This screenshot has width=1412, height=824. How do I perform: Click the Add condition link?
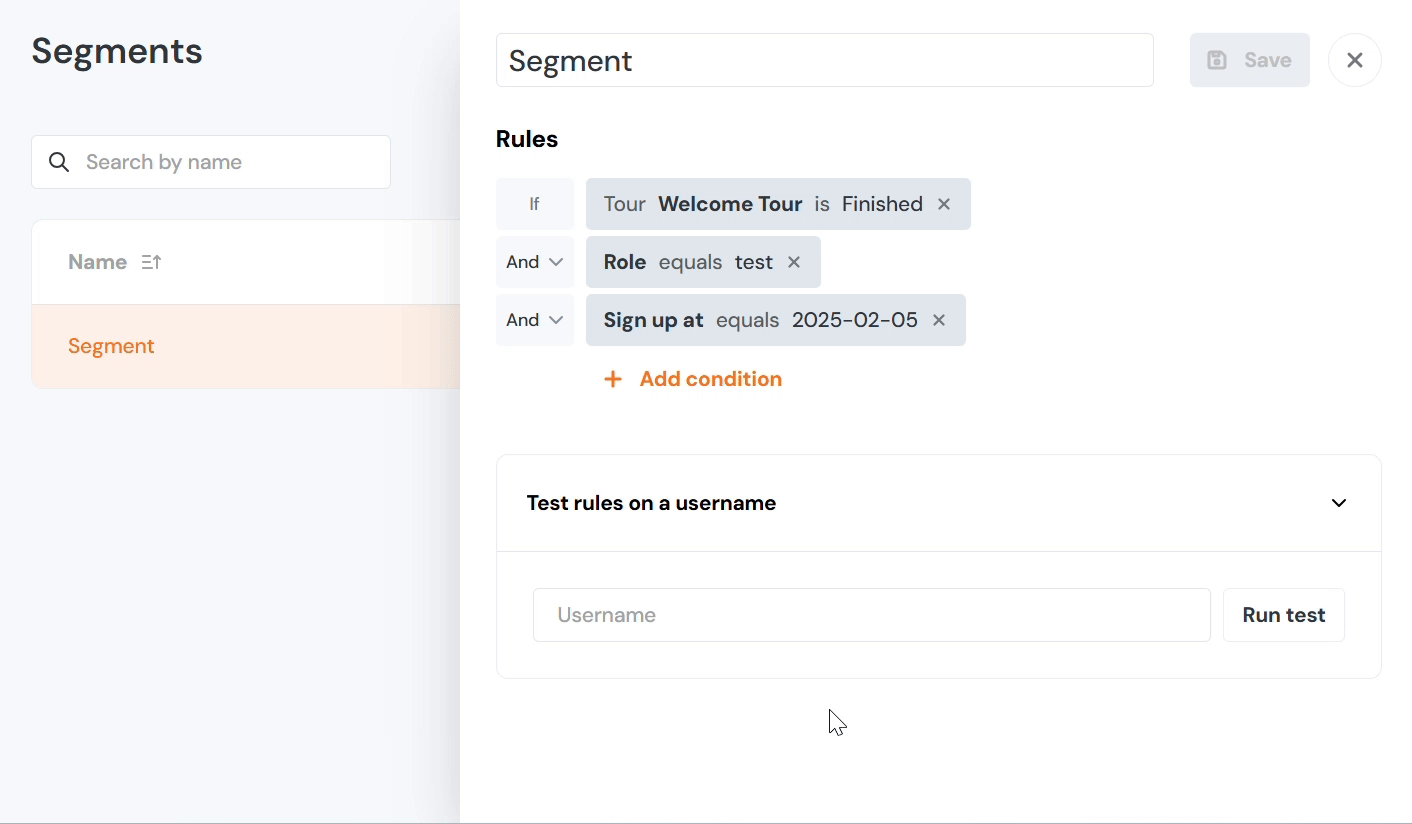click(x=710, y=379)
